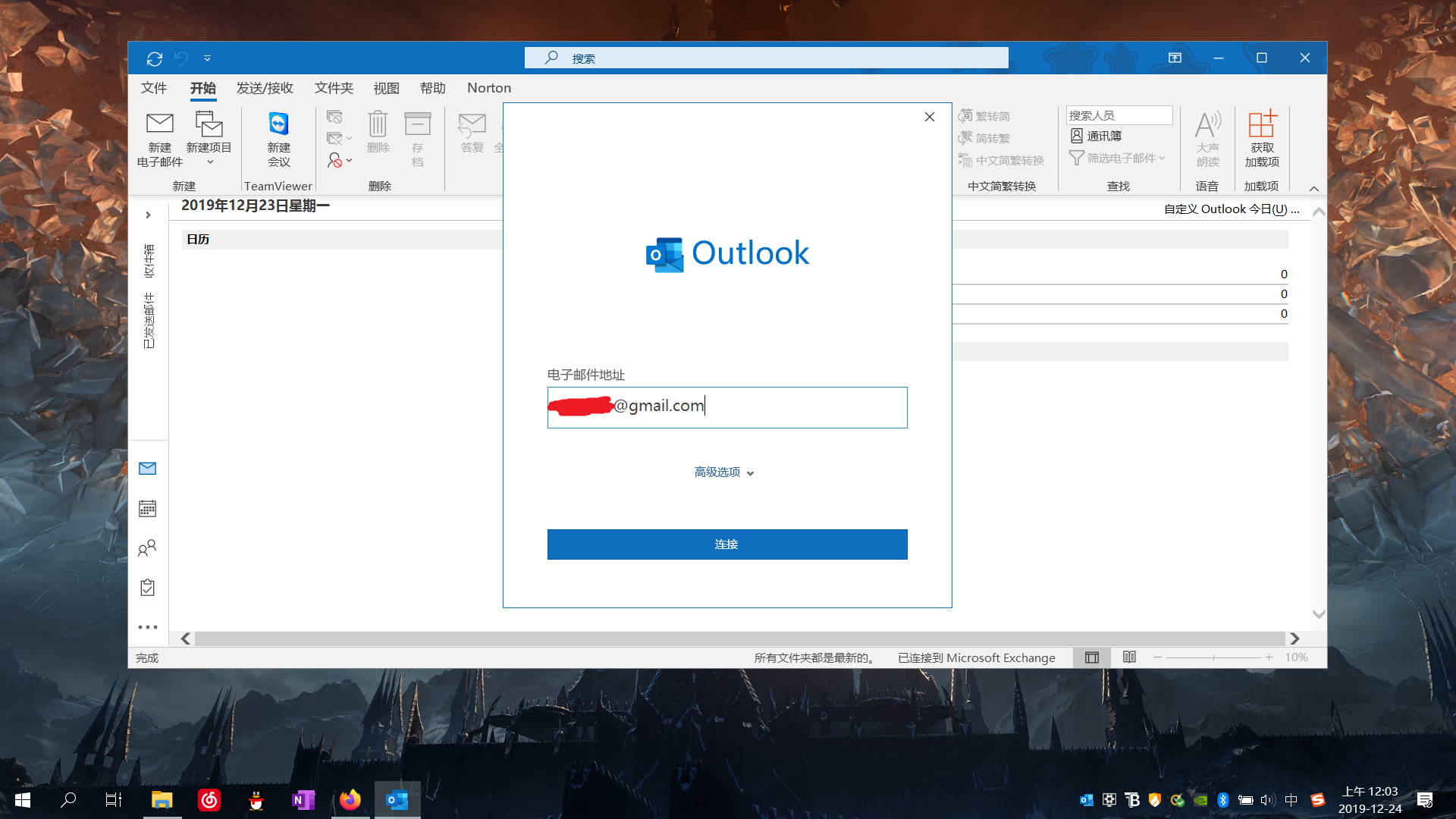Switch to Tasks view icon in sidebar
This screenshot has height=819, width=1456.
click(x=148, y=587)
